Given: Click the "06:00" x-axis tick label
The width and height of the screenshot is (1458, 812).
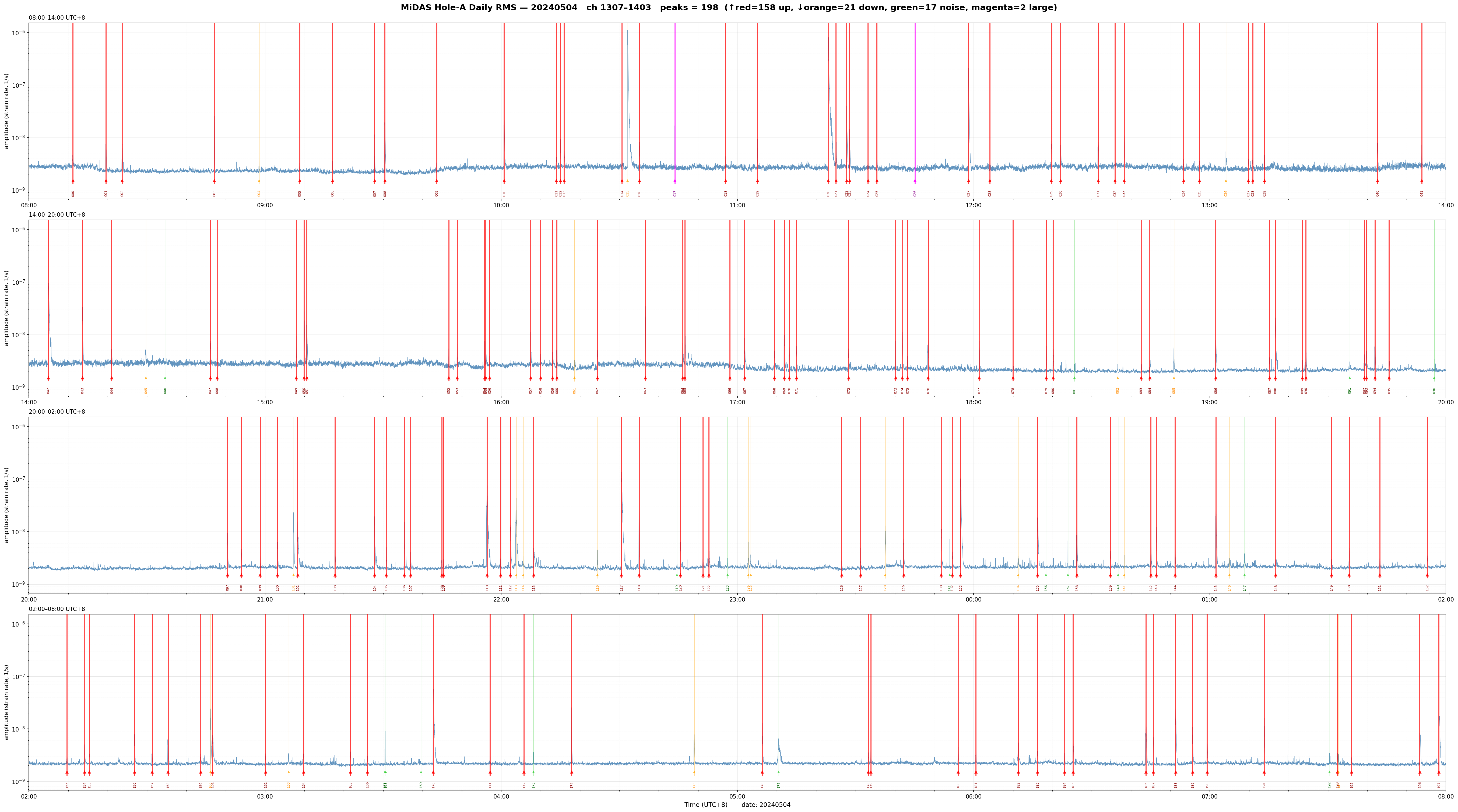Looking at the screenshot, I should click(974, 797).
